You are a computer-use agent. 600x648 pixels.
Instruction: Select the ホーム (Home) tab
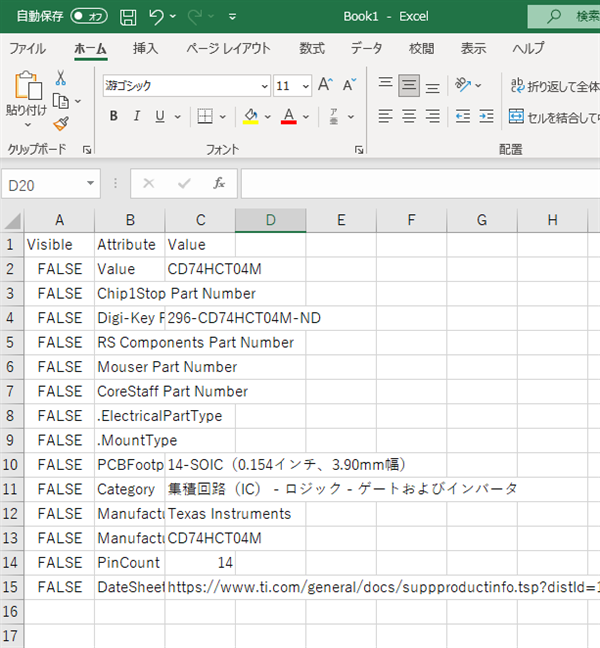(90, 49)
